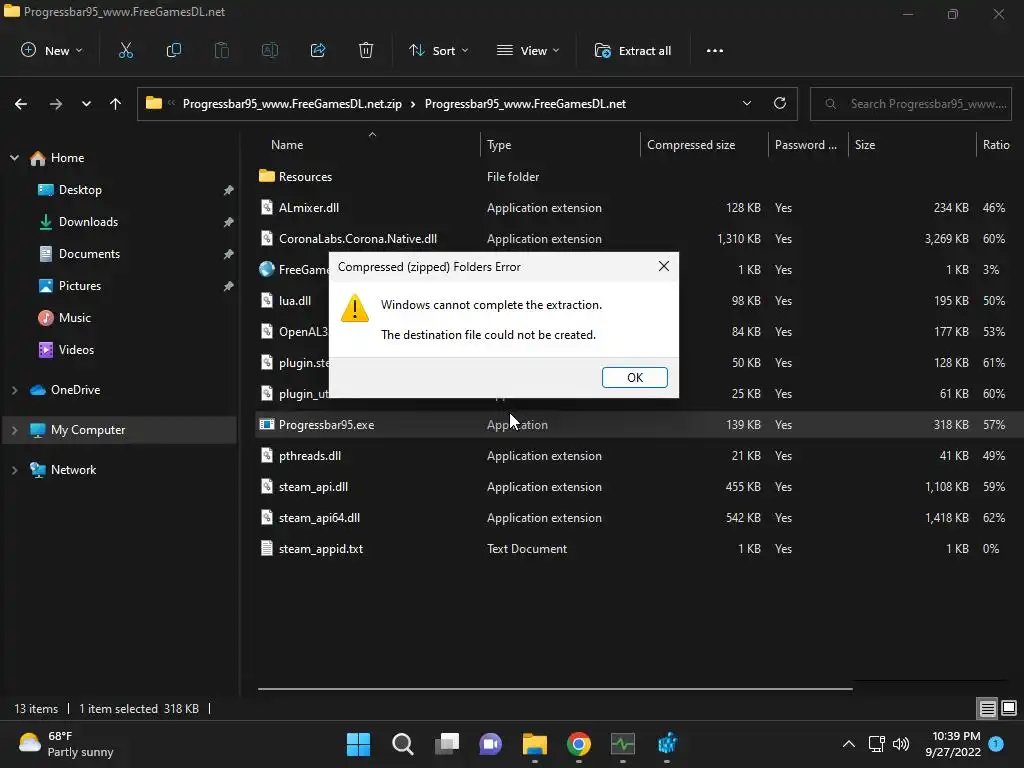This screenshot has height=768, width=1024.
Task: Open the View dropdown
Action: click(x=528, y=50)
